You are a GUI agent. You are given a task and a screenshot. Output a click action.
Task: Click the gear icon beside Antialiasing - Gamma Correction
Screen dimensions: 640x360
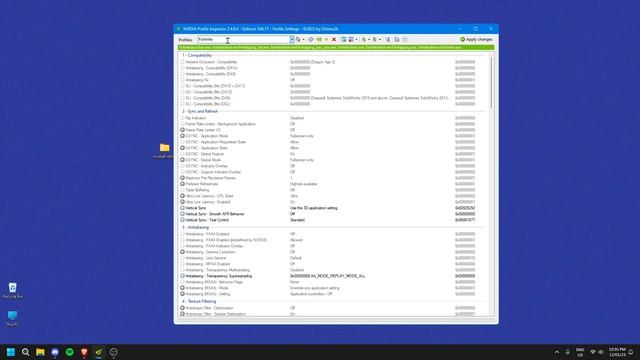pos(182,252)
